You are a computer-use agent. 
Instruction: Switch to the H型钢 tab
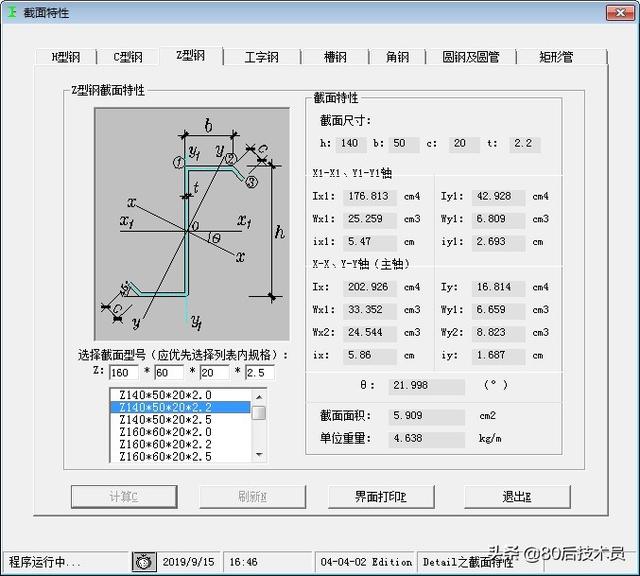66,57
